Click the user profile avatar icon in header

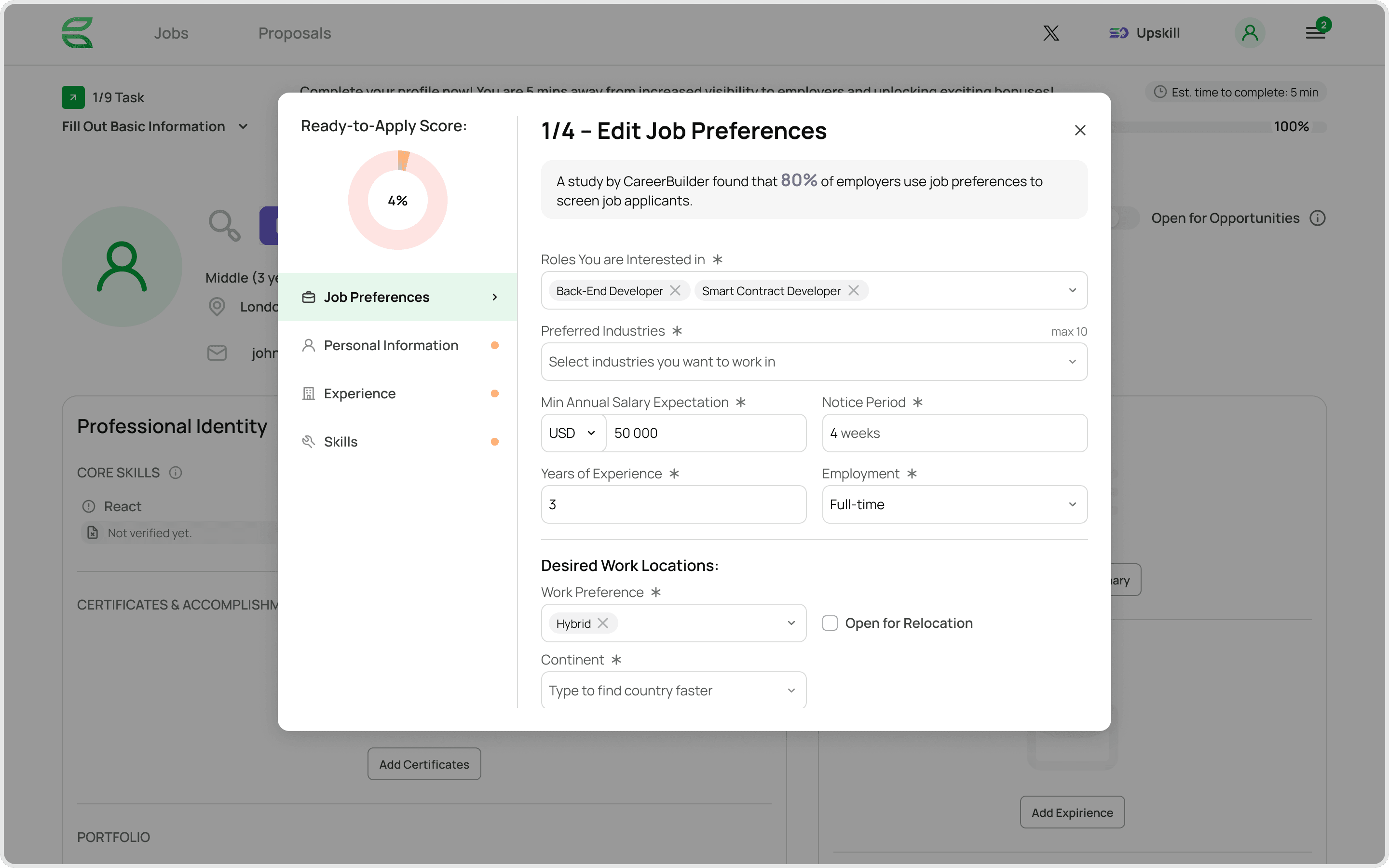coord(1250,33)
